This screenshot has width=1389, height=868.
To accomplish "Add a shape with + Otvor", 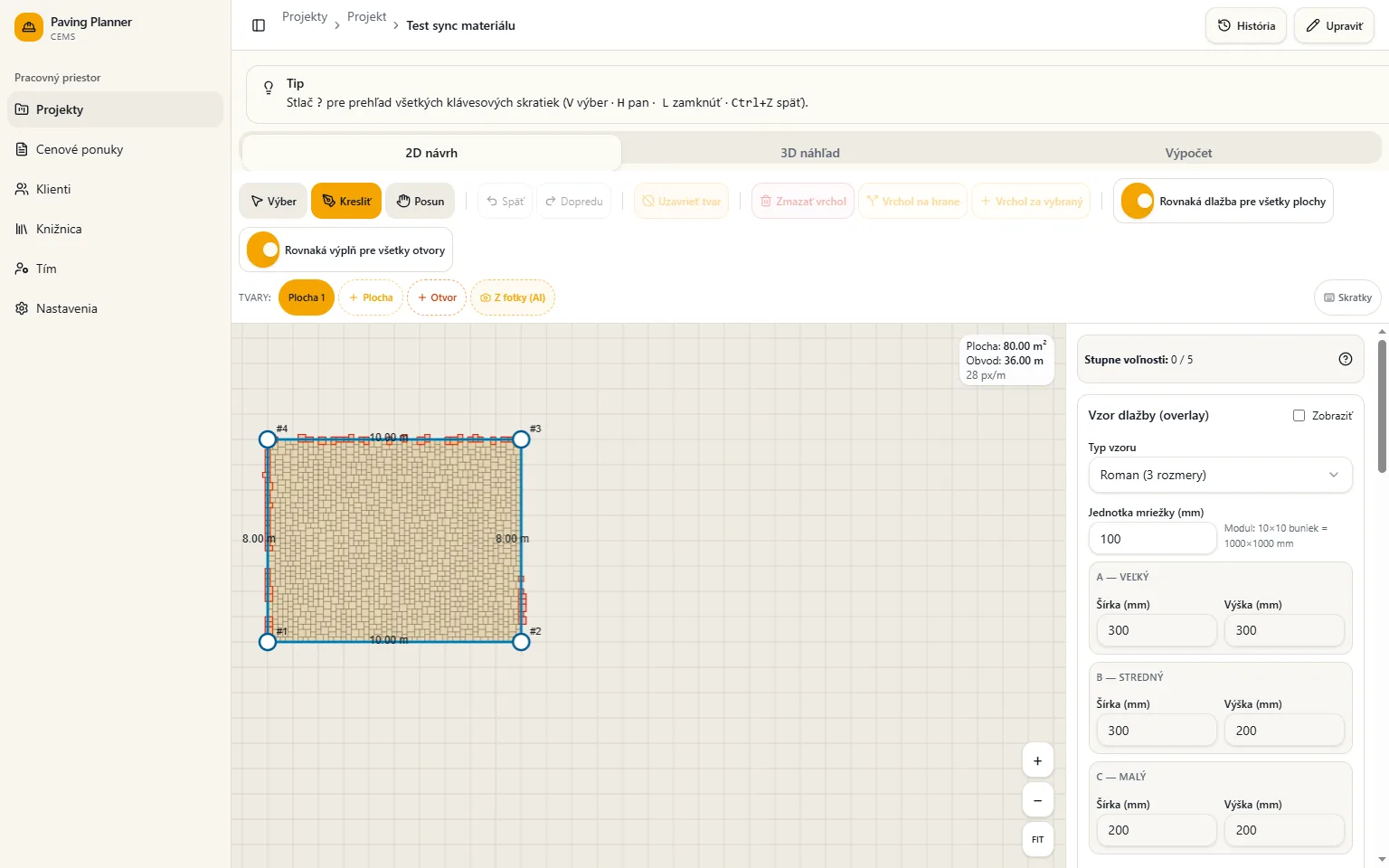I will 437,297.
